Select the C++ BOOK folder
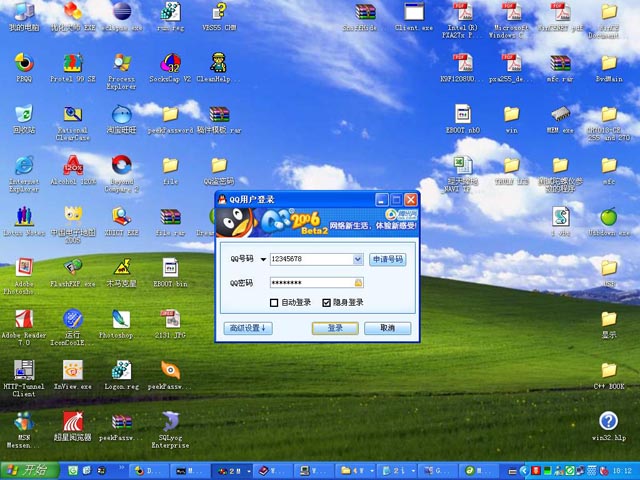Screen dimensions: 640x480 609,370
